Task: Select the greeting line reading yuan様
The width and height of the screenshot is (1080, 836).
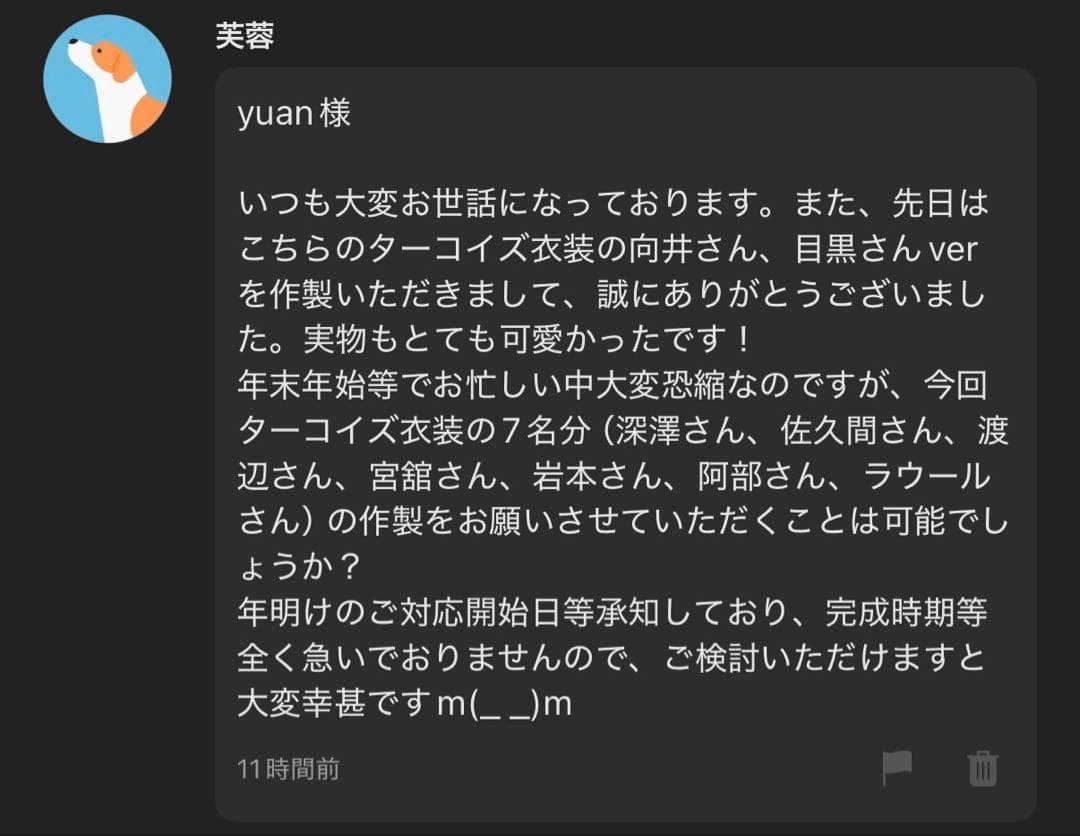Action: pyautogui.click(x=293, y=113)
